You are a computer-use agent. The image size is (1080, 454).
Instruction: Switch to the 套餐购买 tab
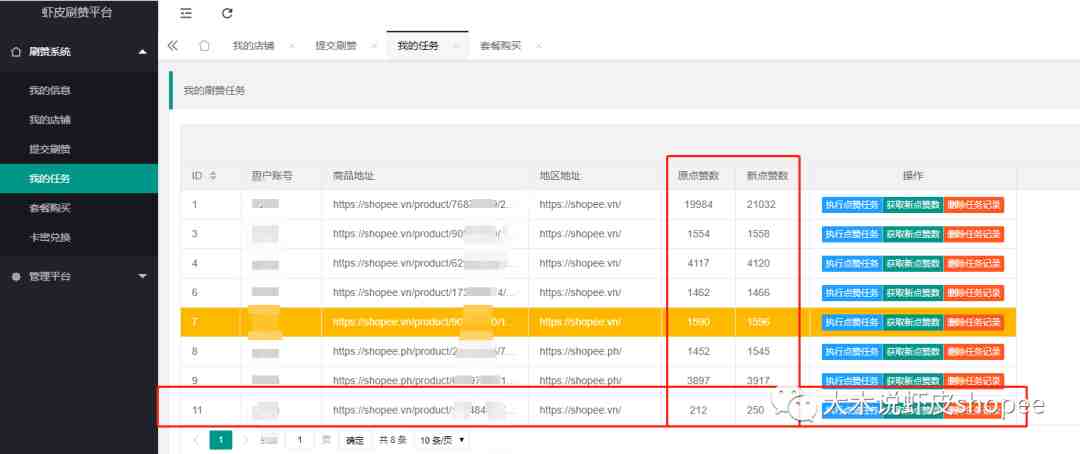tap(500, 46)
